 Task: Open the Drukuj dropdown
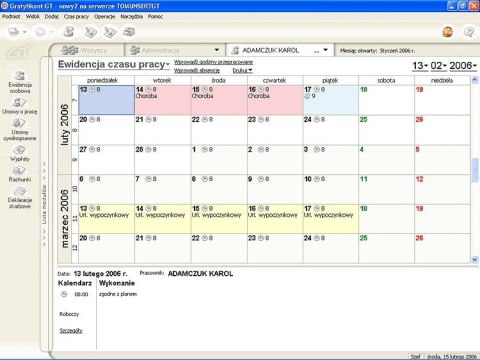tap(242, 70)
